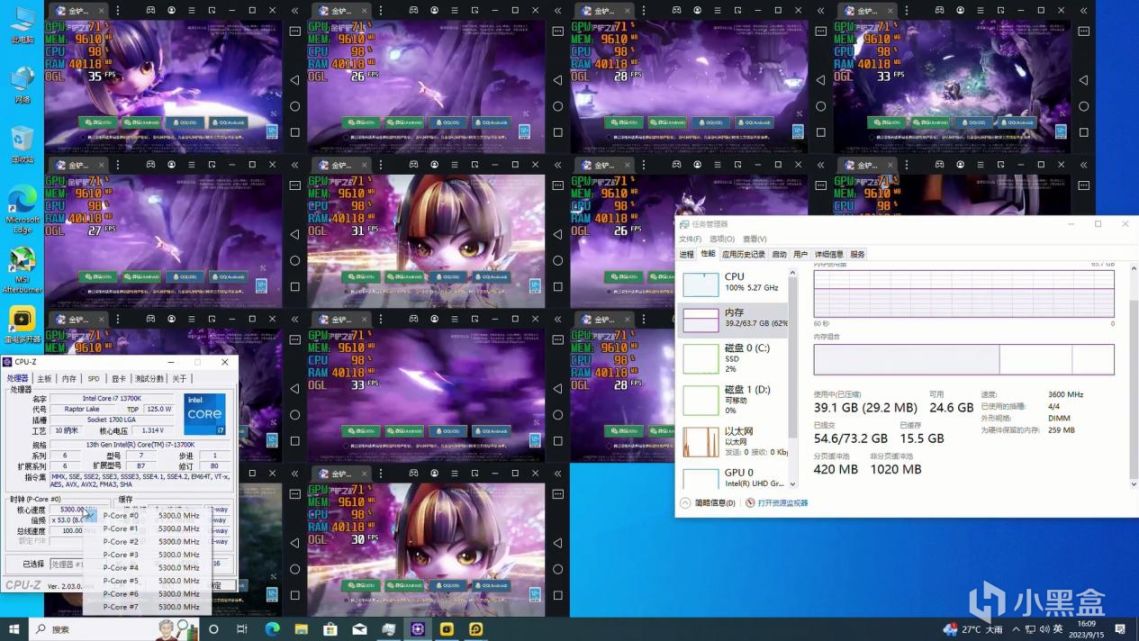Tap the home circle of the 27 FPS emulator
Viewport: 1139px width, 641px height.
[x=295, y=260]
